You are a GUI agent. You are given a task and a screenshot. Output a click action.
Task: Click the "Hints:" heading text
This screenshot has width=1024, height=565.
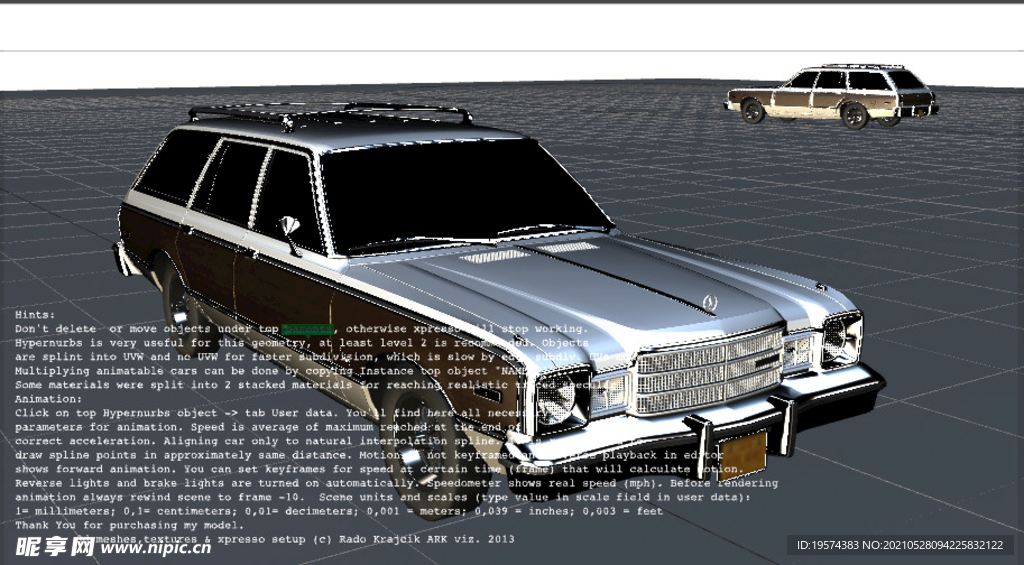pos(38,314)
